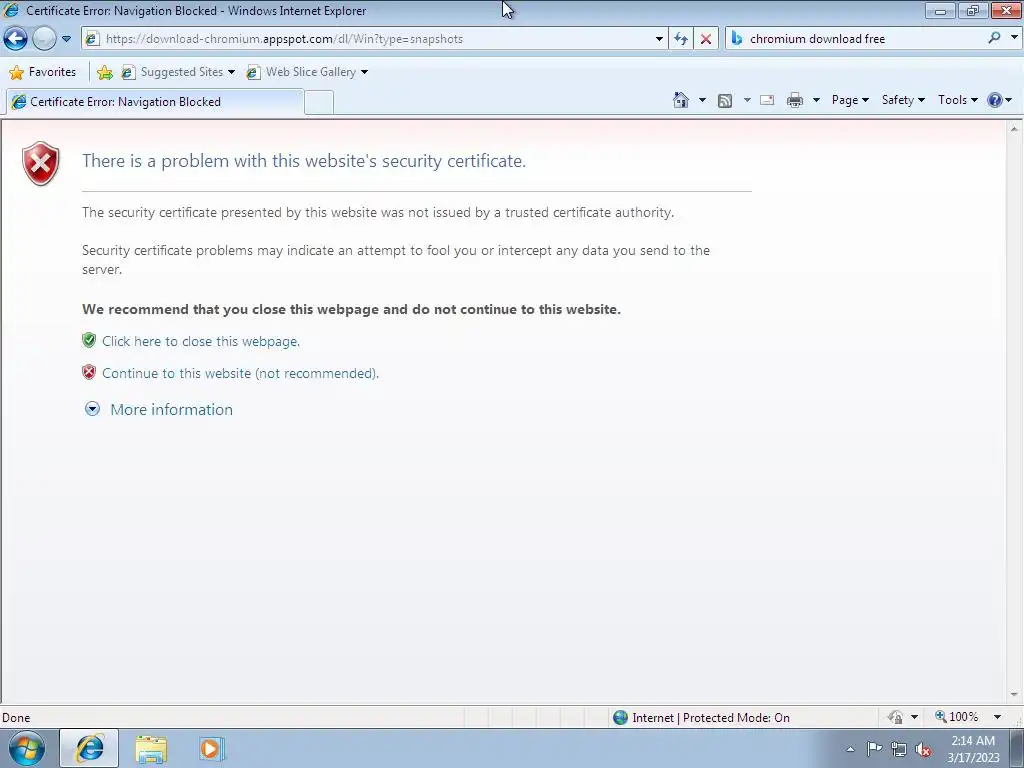Click the Home icon in the command bar
The height and width of the screenshot is (768, 1024).
680,100
